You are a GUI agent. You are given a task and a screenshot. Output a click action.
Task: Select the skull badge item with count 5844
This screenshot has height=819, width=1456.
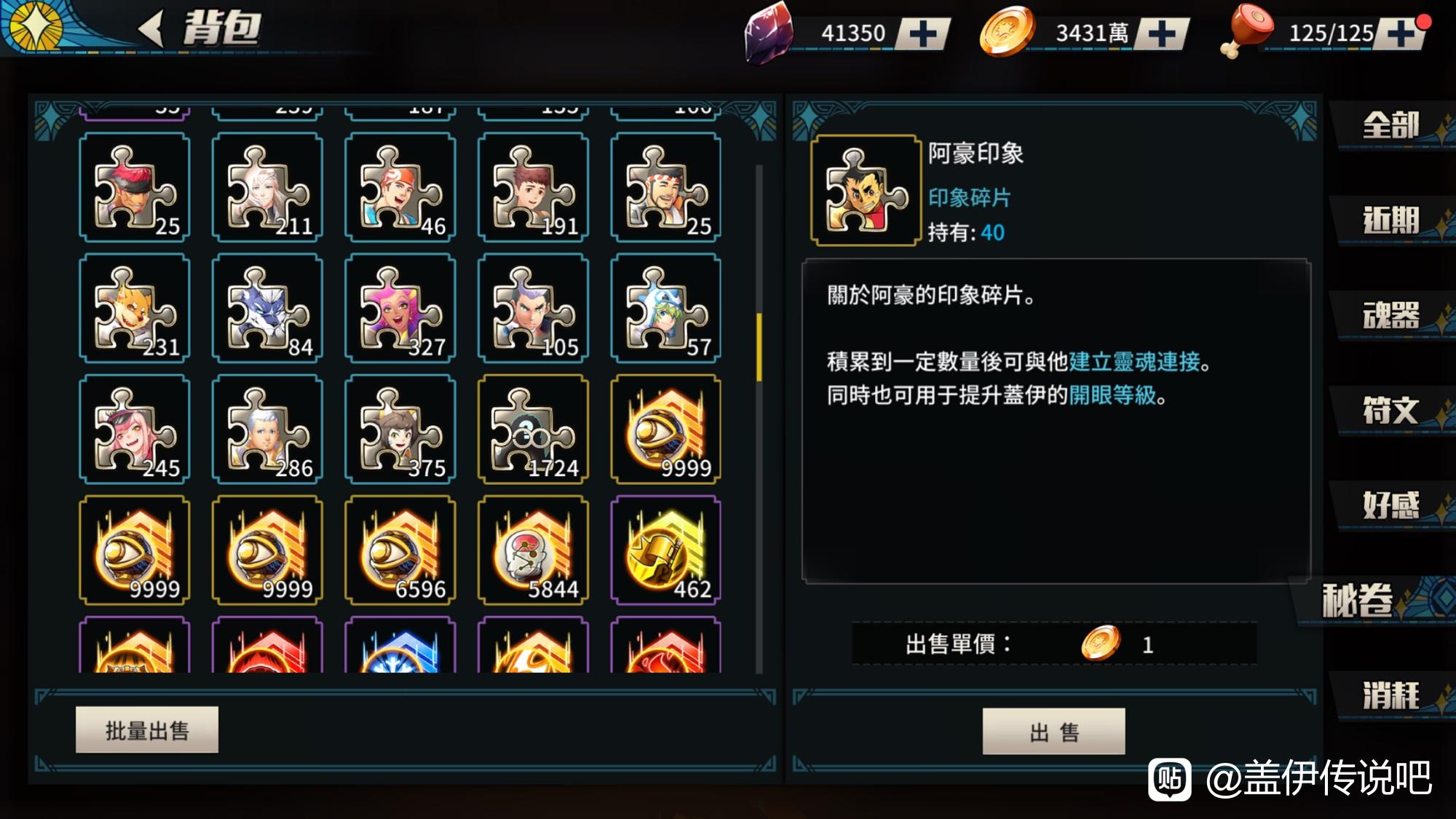[533, 550]
